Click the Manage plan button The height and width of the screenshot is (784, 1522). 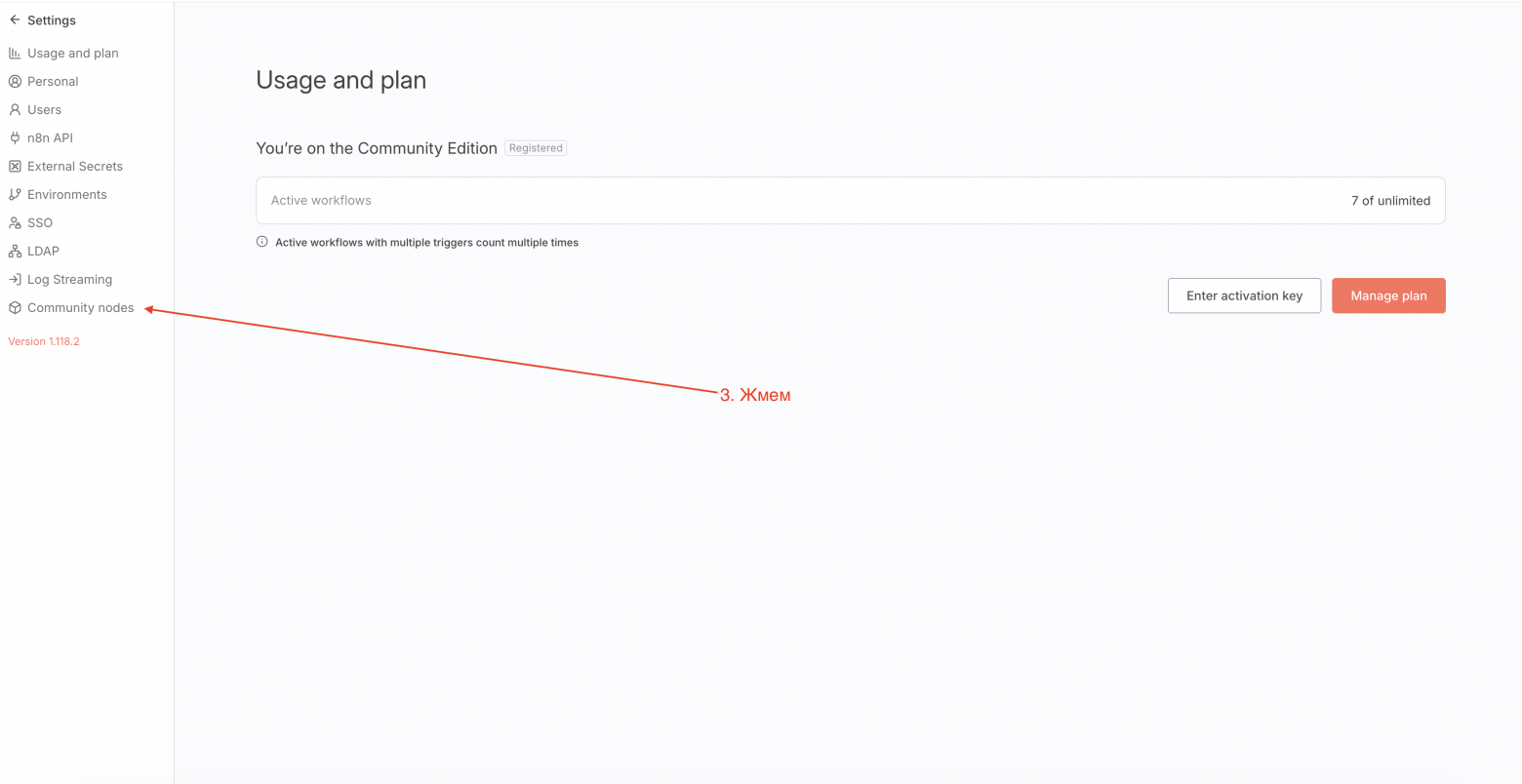point(1387,295)
